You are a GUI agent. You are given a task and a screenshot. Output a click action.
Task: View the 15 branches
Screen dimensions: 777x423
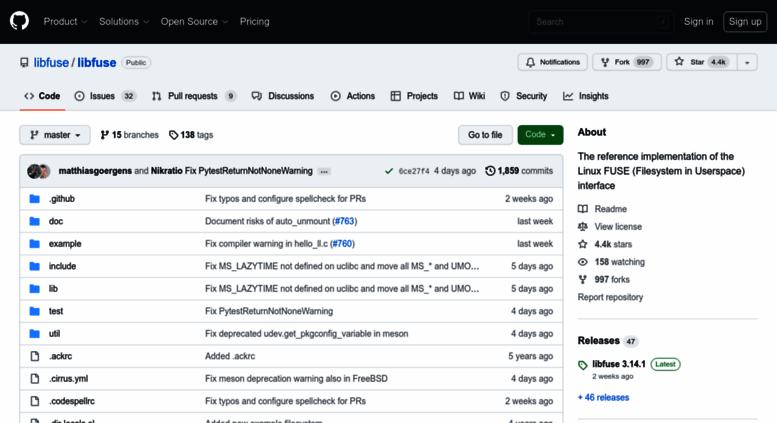point(129,135)
